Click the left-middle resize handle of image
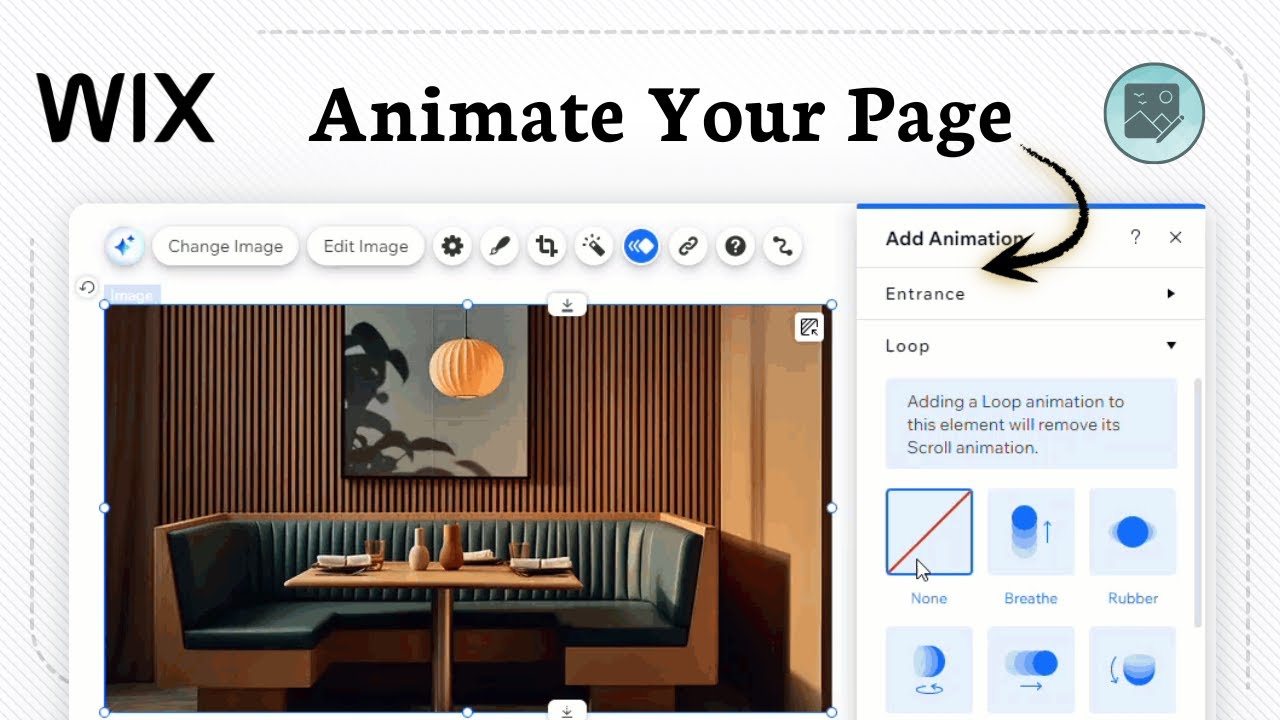This screenshot has height=720, width=1280. (x=105, y=508)
